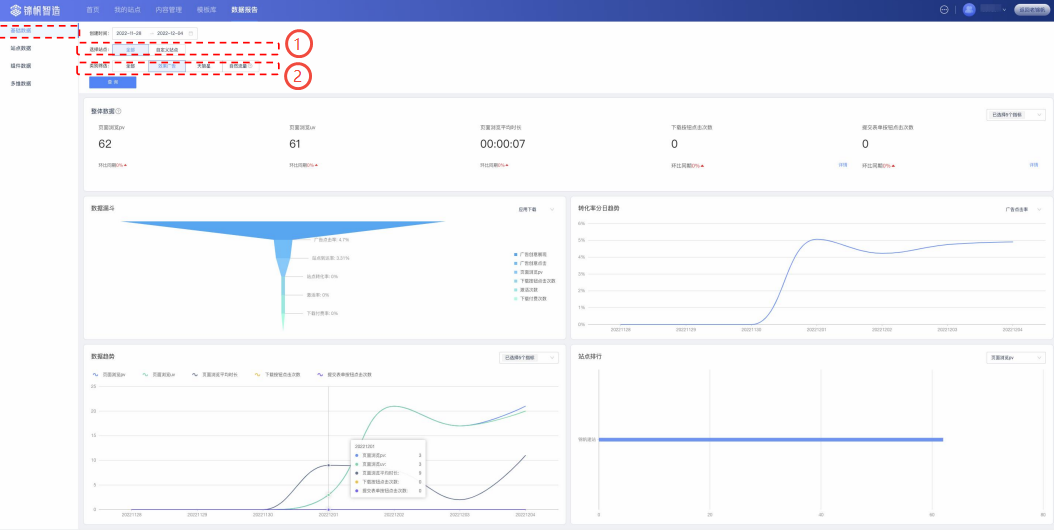Click the calendar icon in date range
The height and width of the screenshot is (530, 1054).
point(191,33)
